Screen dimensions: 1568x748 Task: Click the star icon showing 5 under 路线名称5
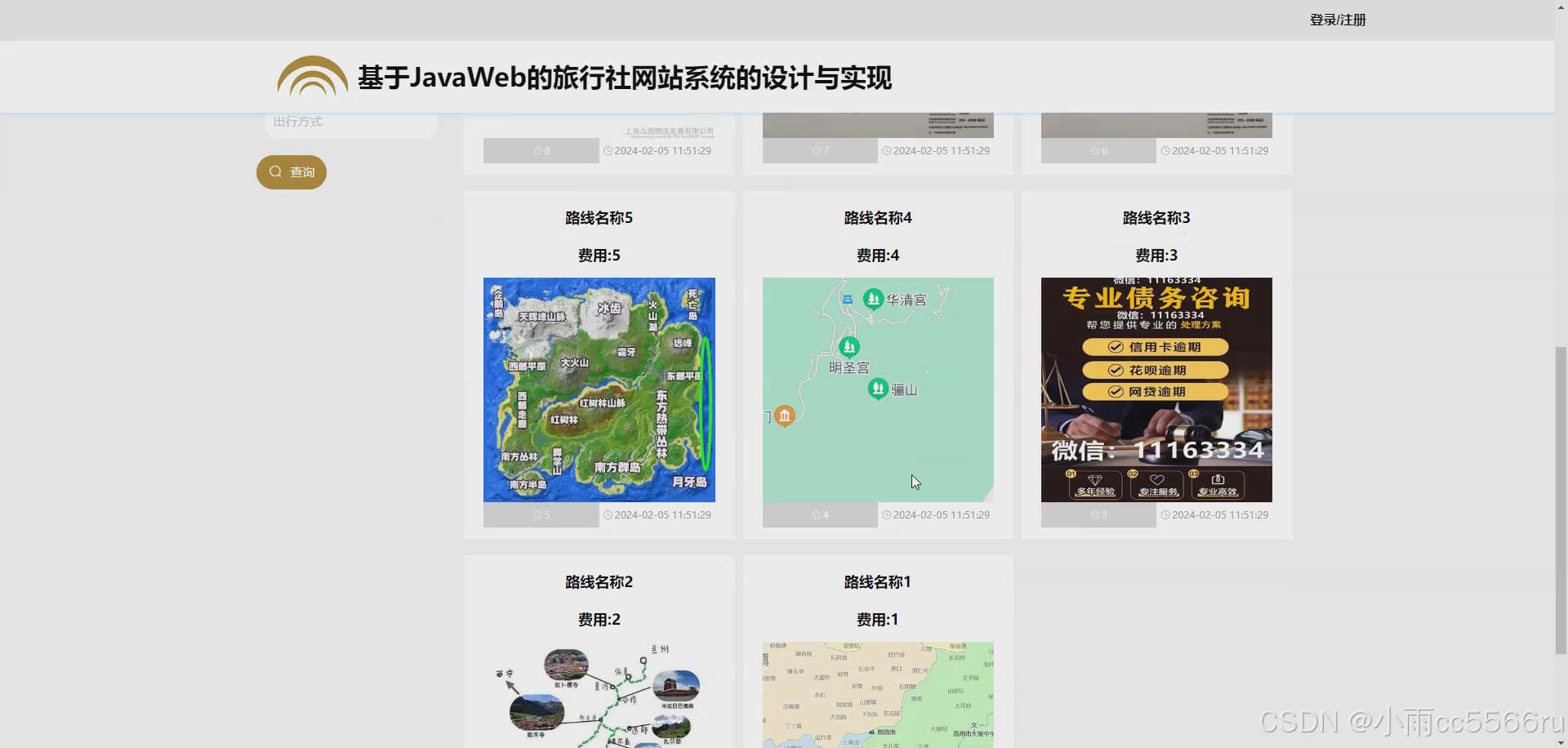[536, 514]
